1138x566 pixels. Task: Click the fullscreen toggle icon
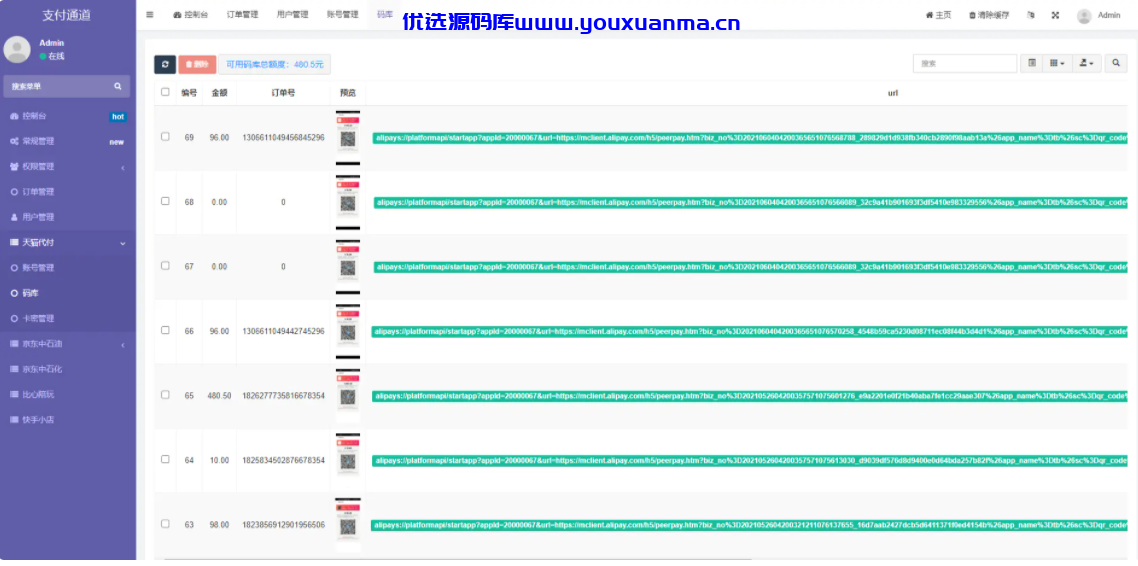pyautogui.click(x=1055, y=15)
